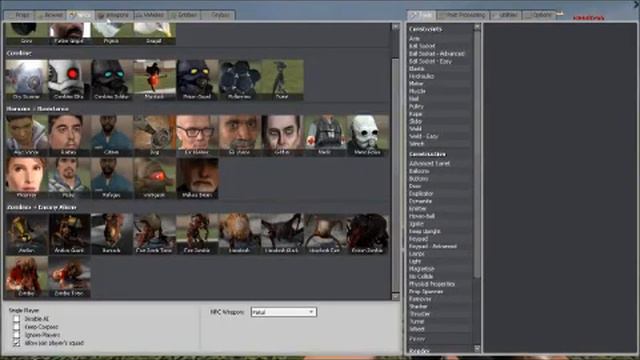
Task: Spawn the Refugee NPC
Action: tap(111, 178)
